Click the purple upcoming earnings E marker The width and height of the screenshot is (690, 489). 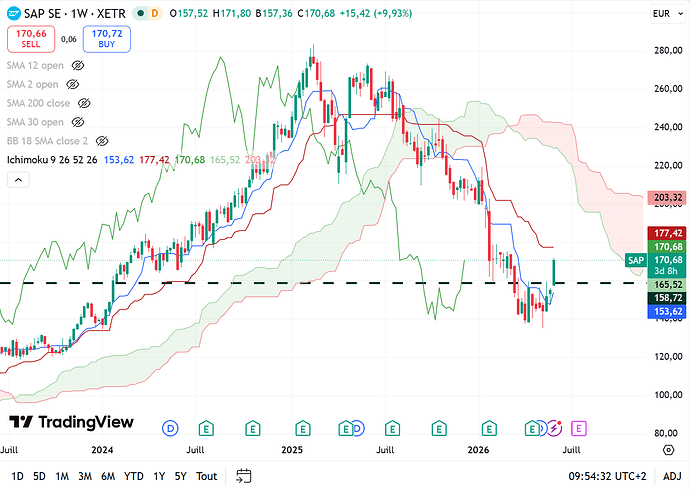pyautogui.click(x=579, y=428)
